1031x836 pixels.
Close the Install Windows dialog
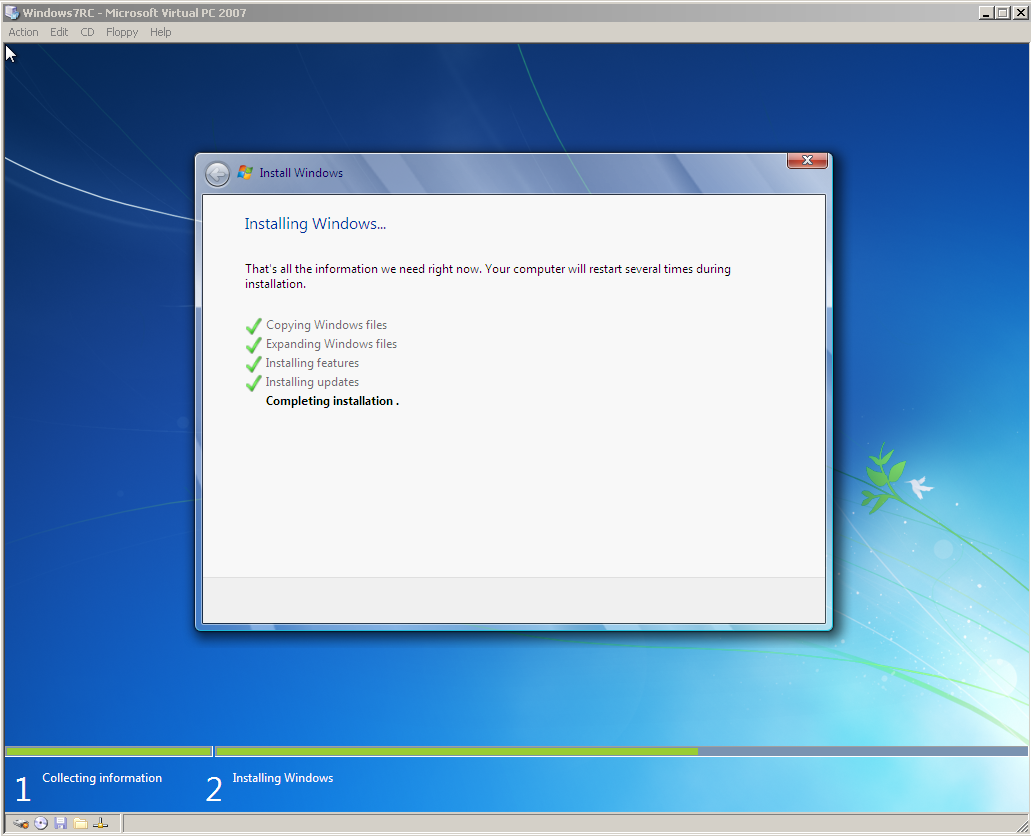(x=807, y=160)
